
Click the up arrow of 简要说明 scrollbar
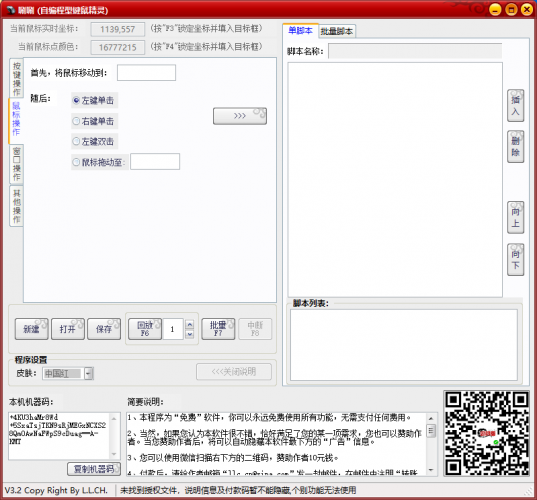tap(431, 418)
